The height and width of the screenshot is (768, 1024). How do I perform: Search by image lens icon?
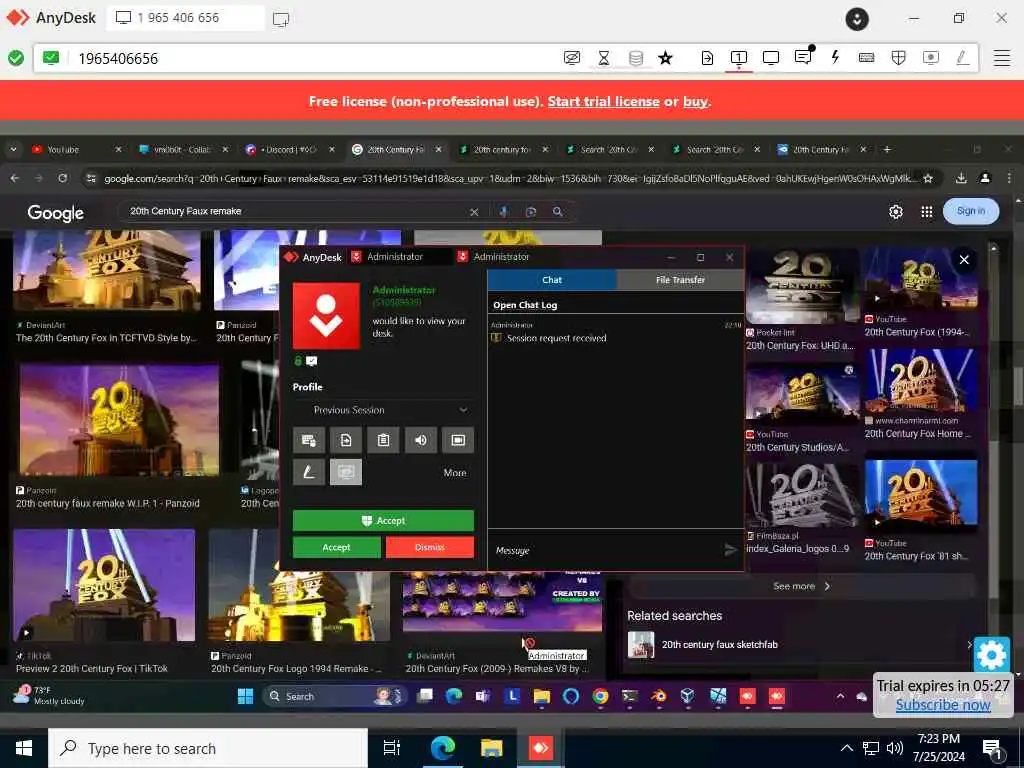(x=531, y=212)
